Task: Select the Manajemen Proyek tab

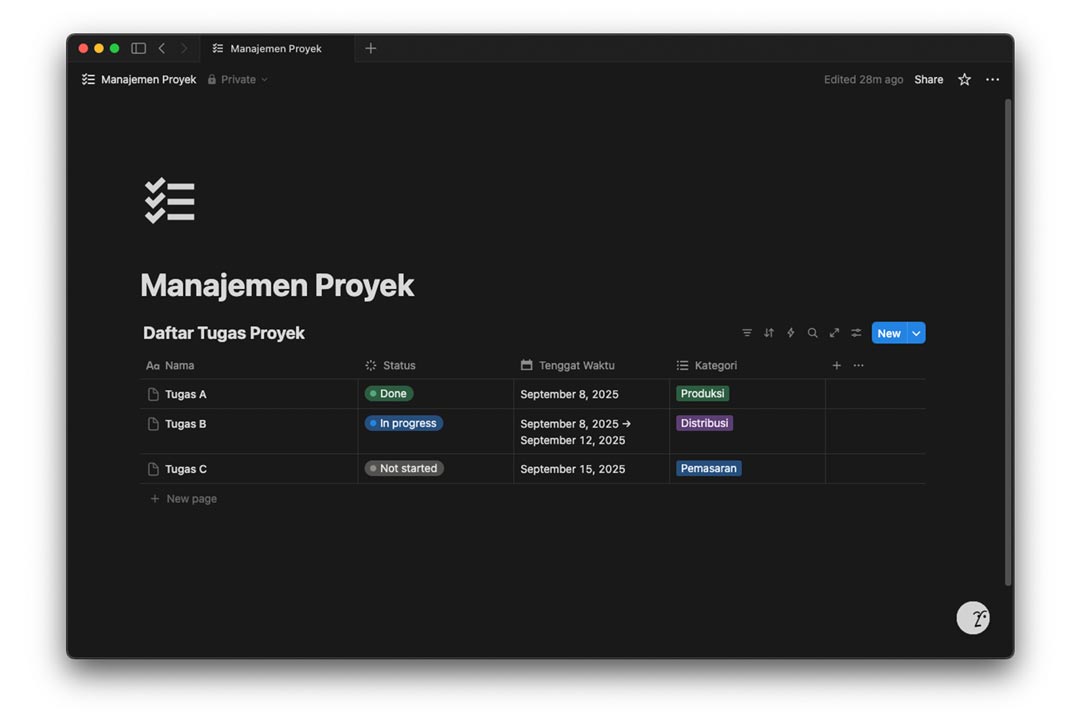Action: click(276, 48)
